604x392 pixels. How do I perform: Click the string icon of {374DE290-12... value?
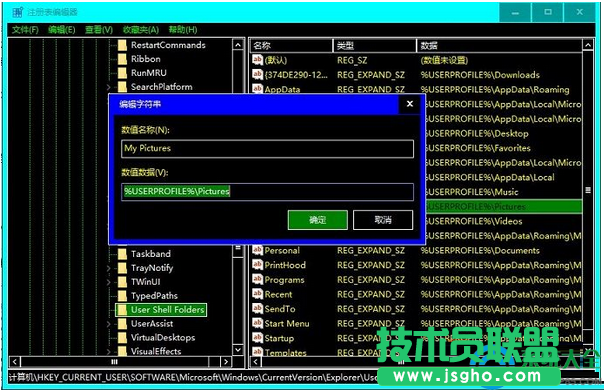coord(257,74)
